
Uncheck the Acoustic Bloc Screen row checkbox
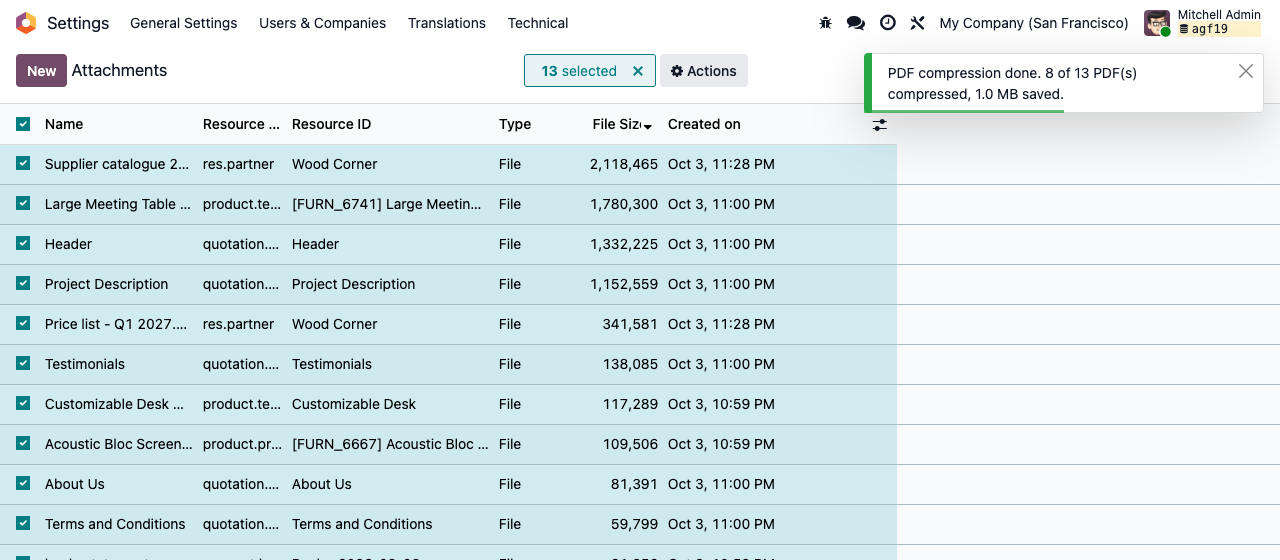[x=23, y=443]
